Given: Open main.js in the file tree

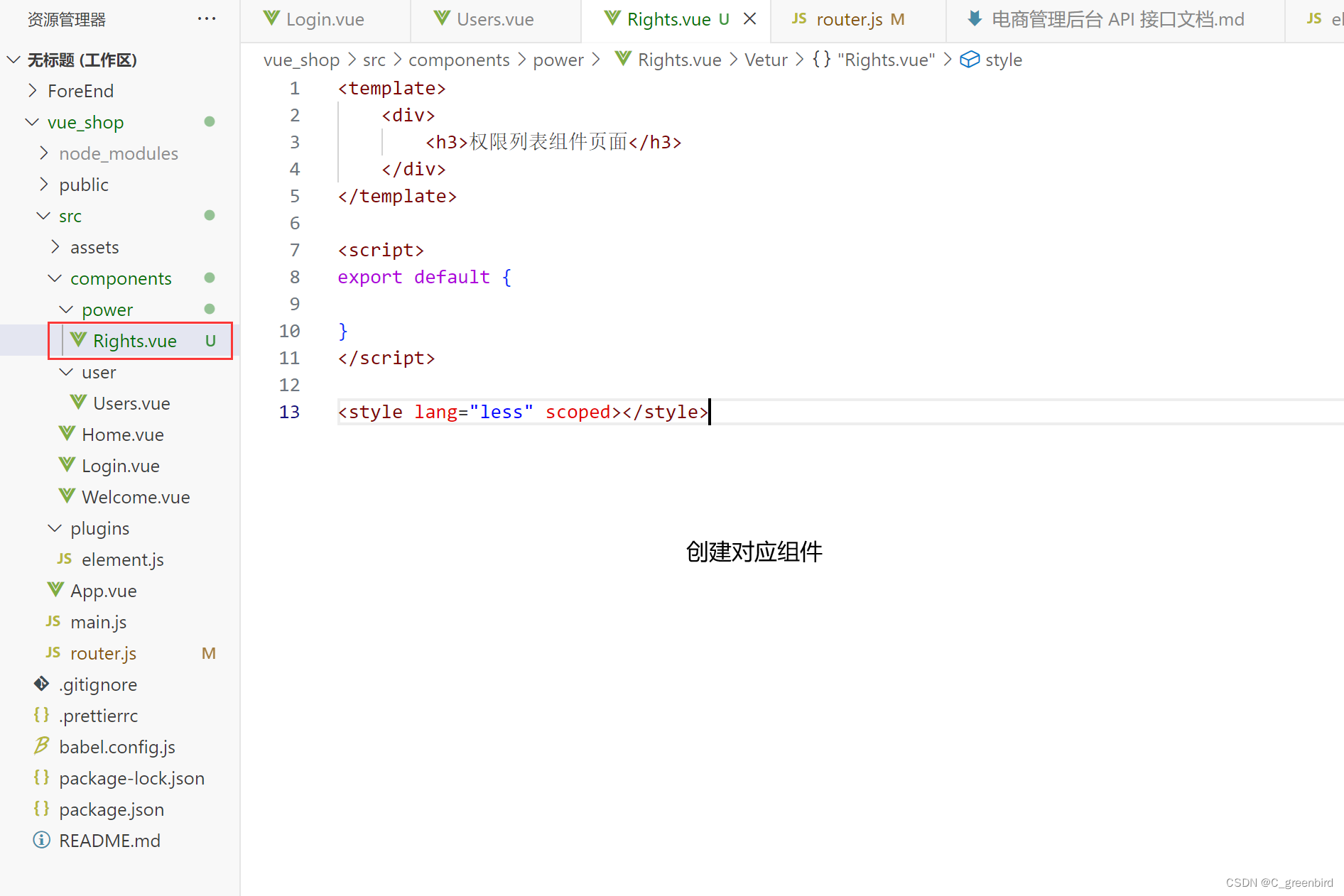Looking at the screenshot, I should (99, 622).
